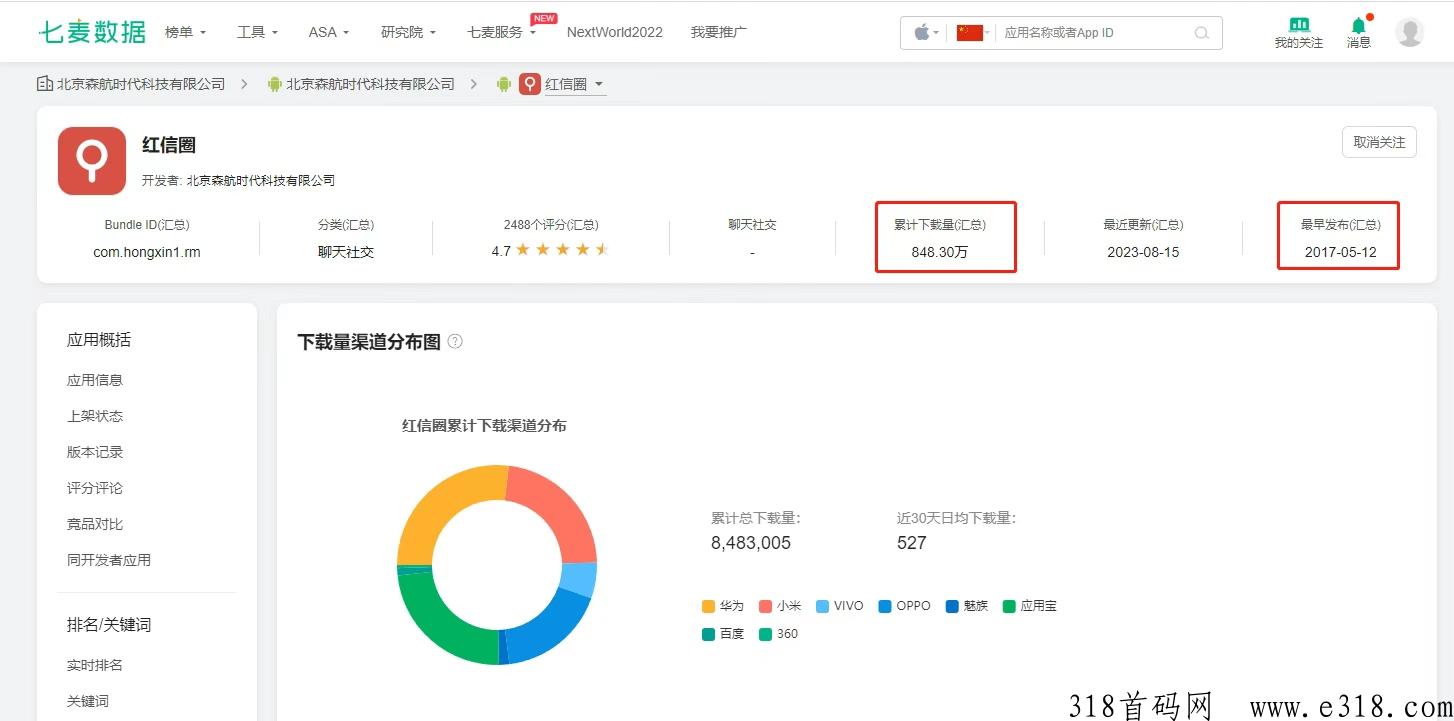Open second 北京森航时代科技有限公司 breadcrumb link
The width and height of the screenshot is (1454, 721).
(370, 84)
